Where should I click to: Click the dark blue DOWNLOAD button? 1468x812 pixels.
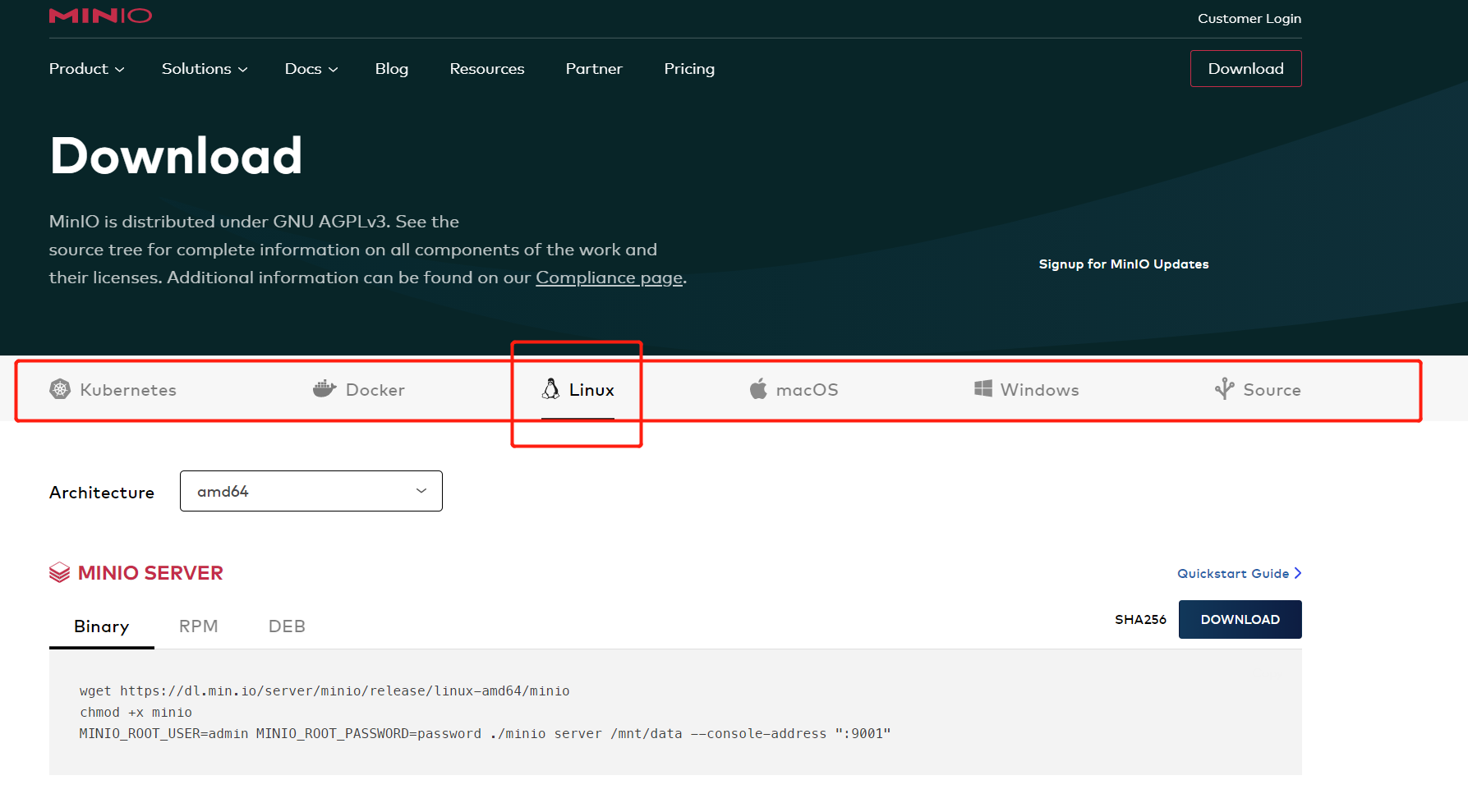(x=1240, y=620)
